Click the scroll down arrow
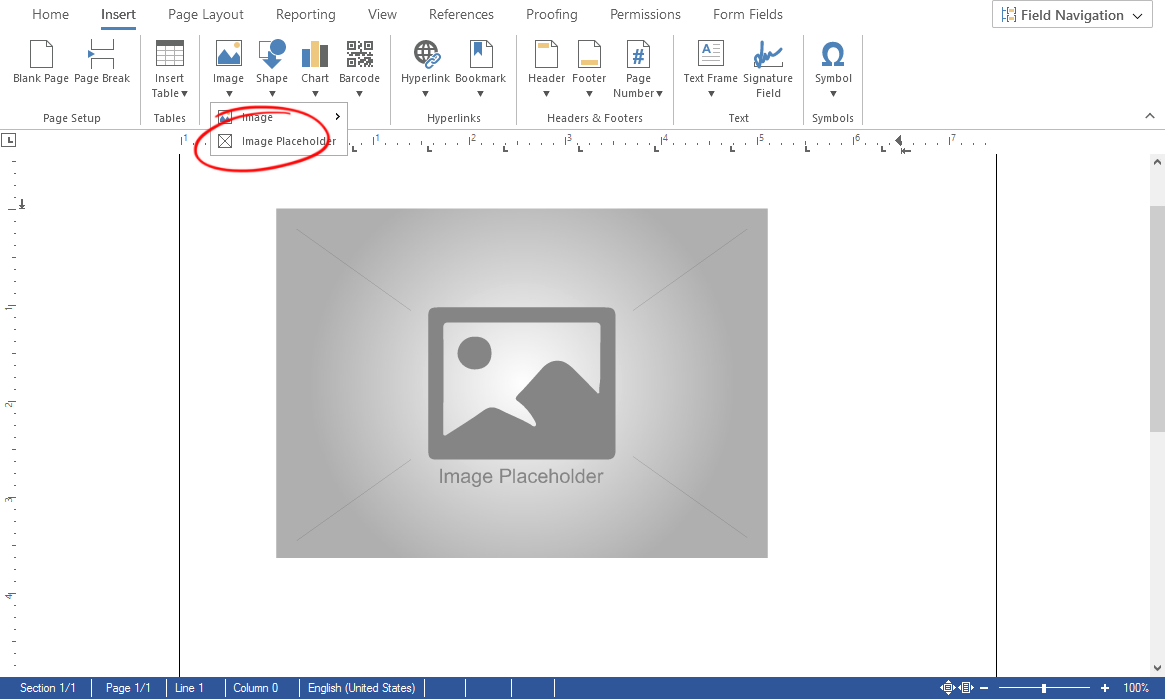The image size is (1165, 699). click(x=1157, y=669)
